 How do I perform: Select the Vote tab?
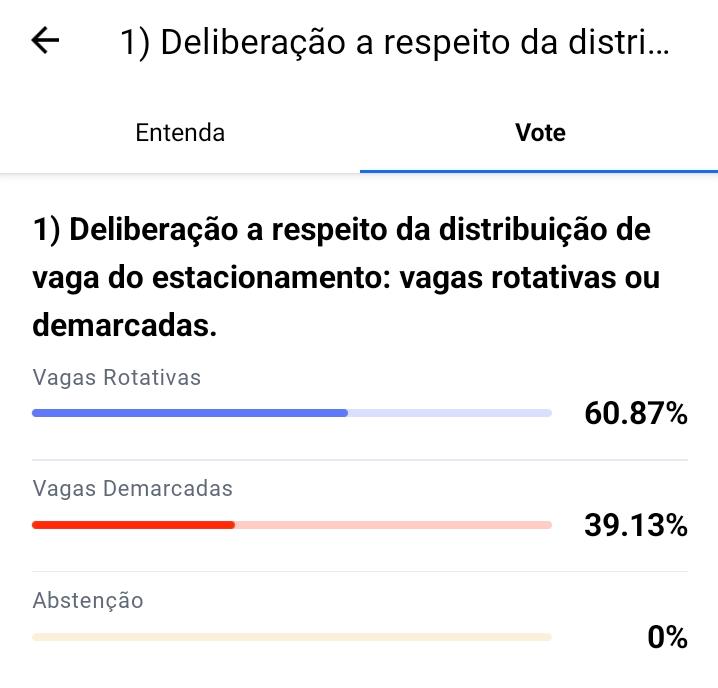(x=540, y=133)
